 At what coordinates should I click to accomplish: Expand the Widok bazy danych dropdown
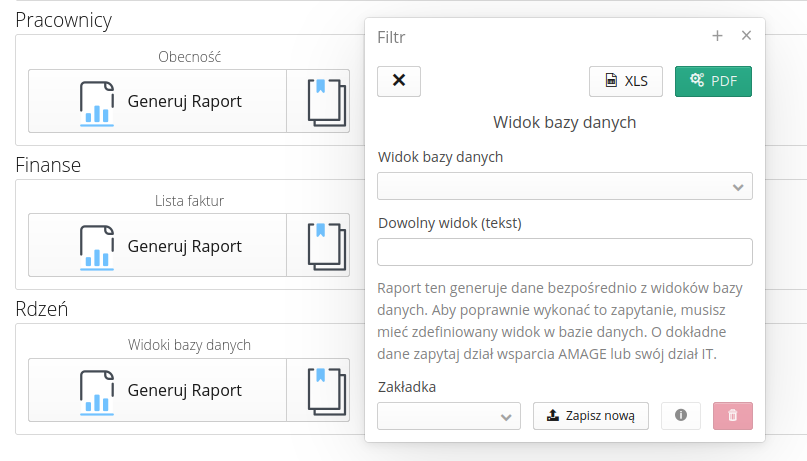[564, 186]
